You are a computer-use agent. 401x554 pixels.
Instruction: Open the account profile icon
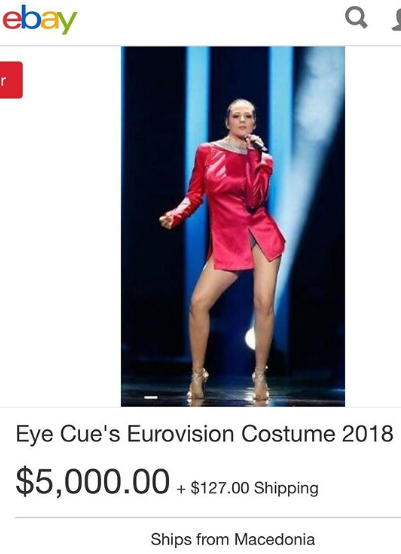(x=397, y=20)
